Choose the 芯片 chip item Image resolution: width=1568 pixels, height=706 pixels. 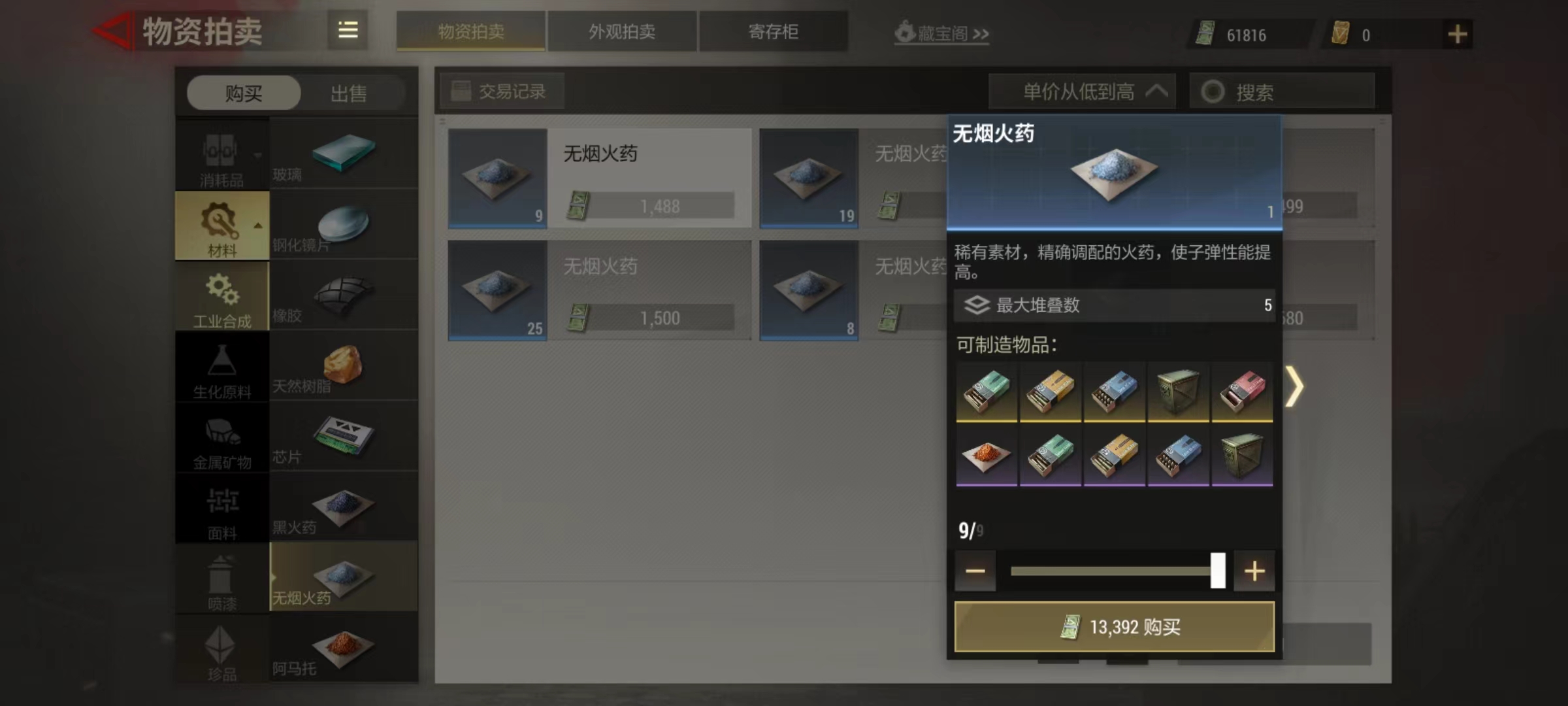[344, 436]
